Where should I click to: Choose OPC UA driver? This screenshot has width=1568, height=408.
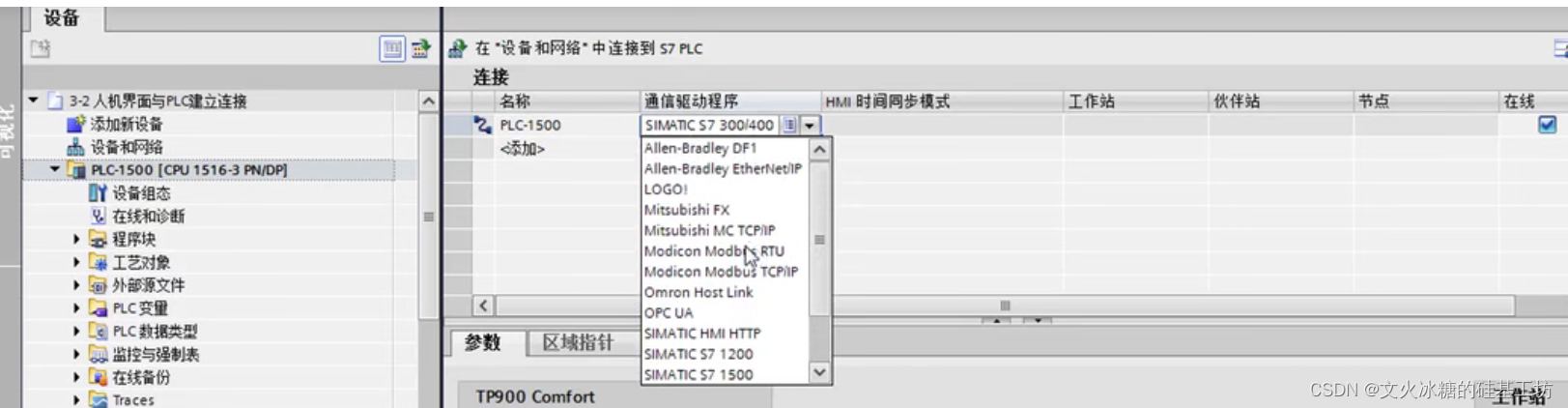click(x=724, y=313)
